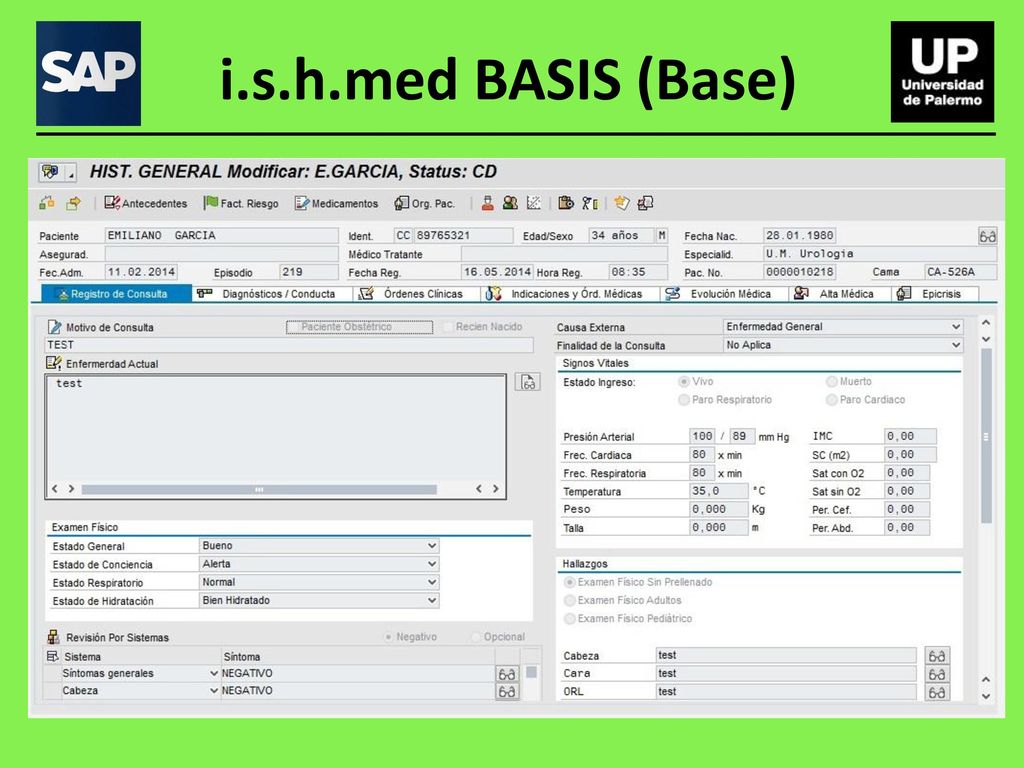Open the Estado General dropdown
1024x768 pixels.
[x=319, y=546]
